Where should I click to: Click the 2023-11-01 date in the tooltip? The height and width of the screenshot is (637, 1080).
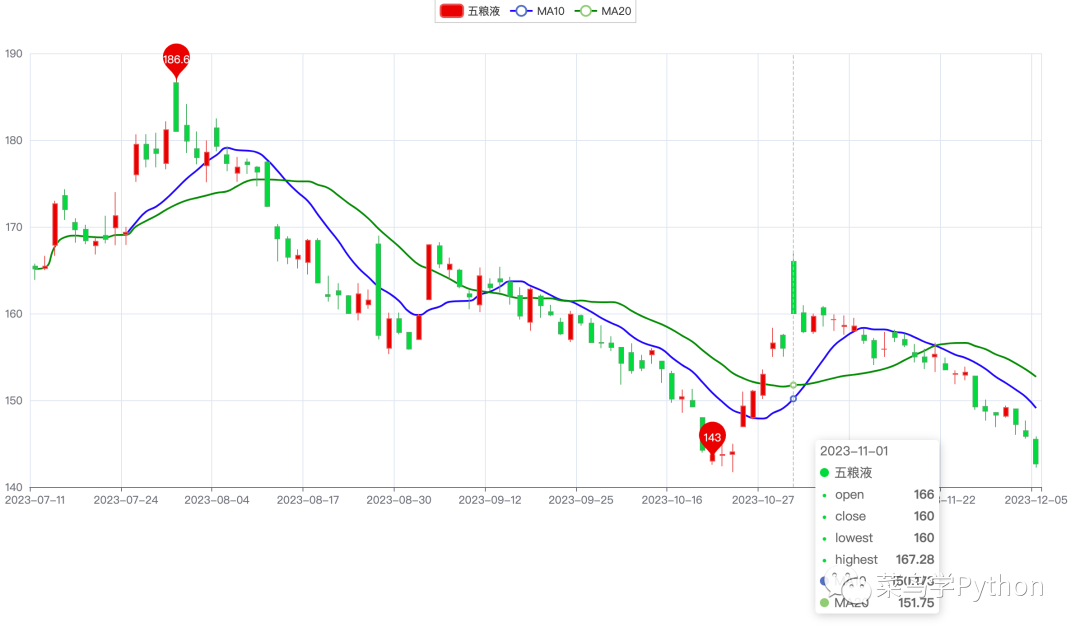[854, 451]
